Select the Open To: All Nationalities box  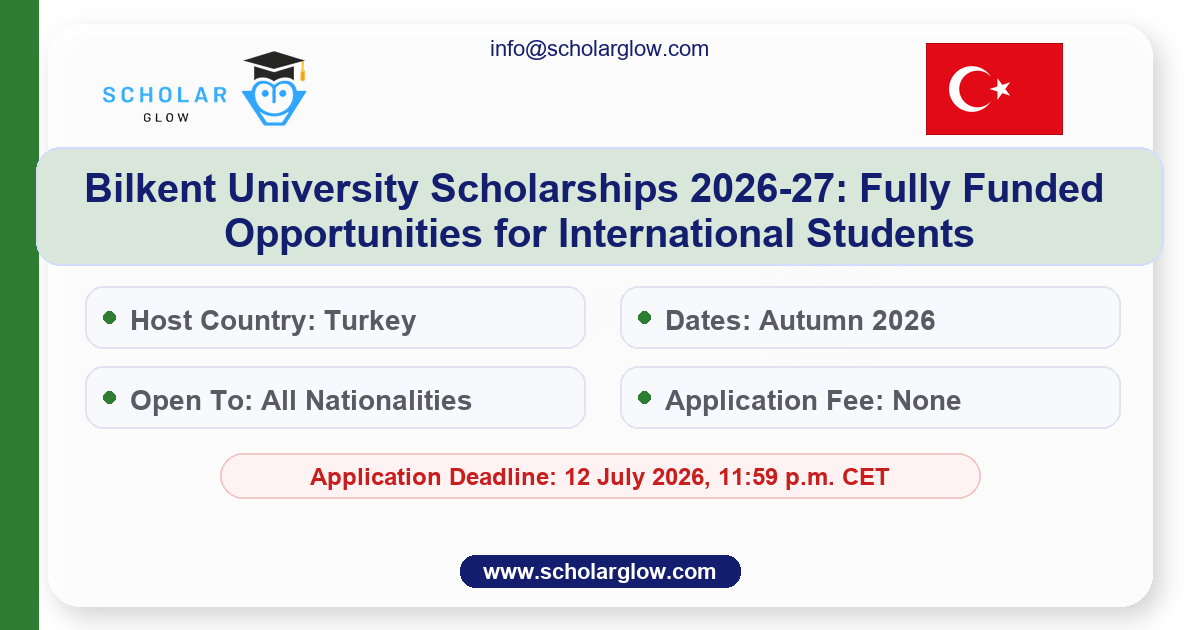coord(335,399)
